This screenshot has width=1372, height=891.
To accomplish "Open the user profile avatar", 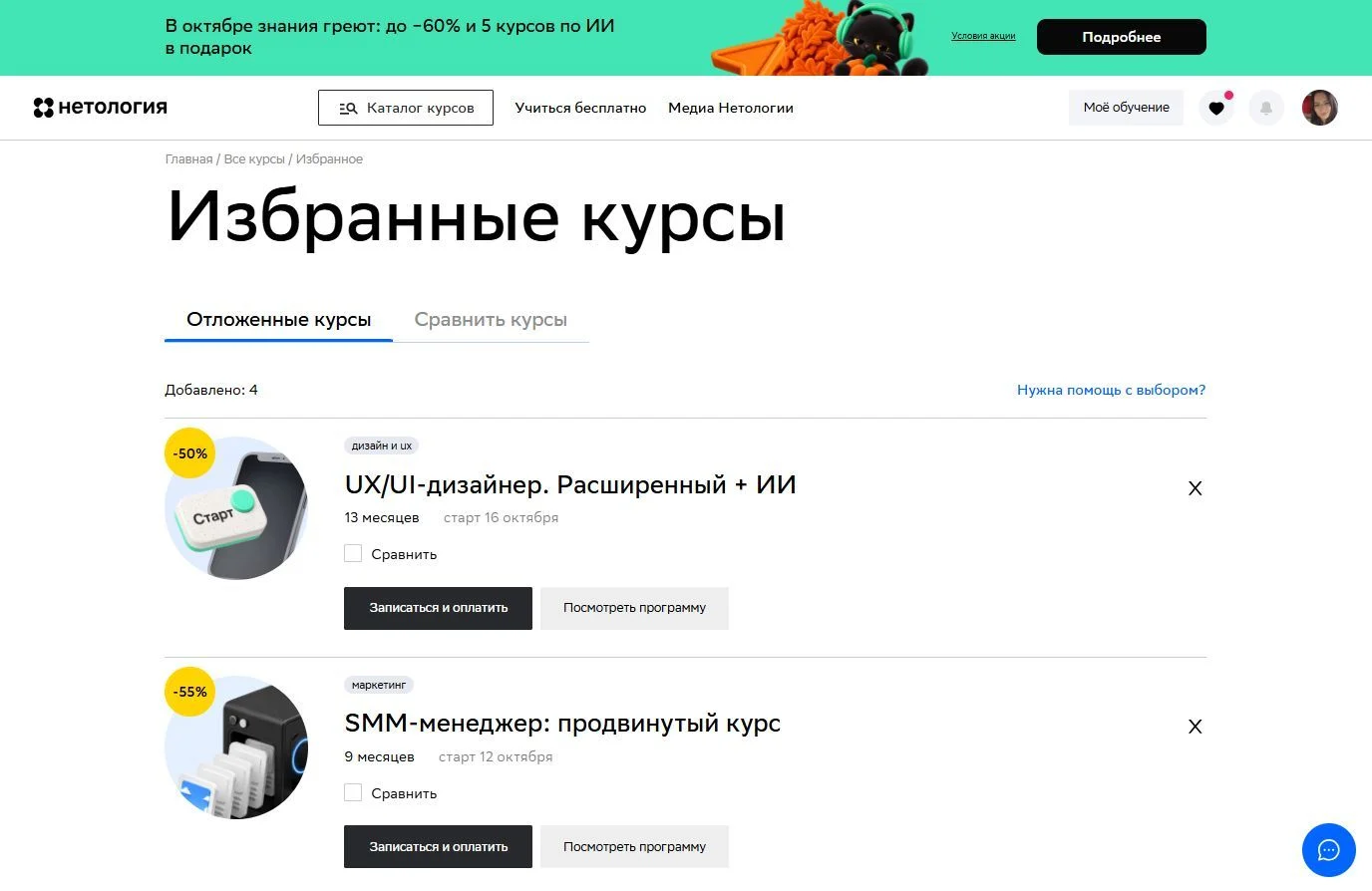I will pyautogui.click(x=1320, y=108).
